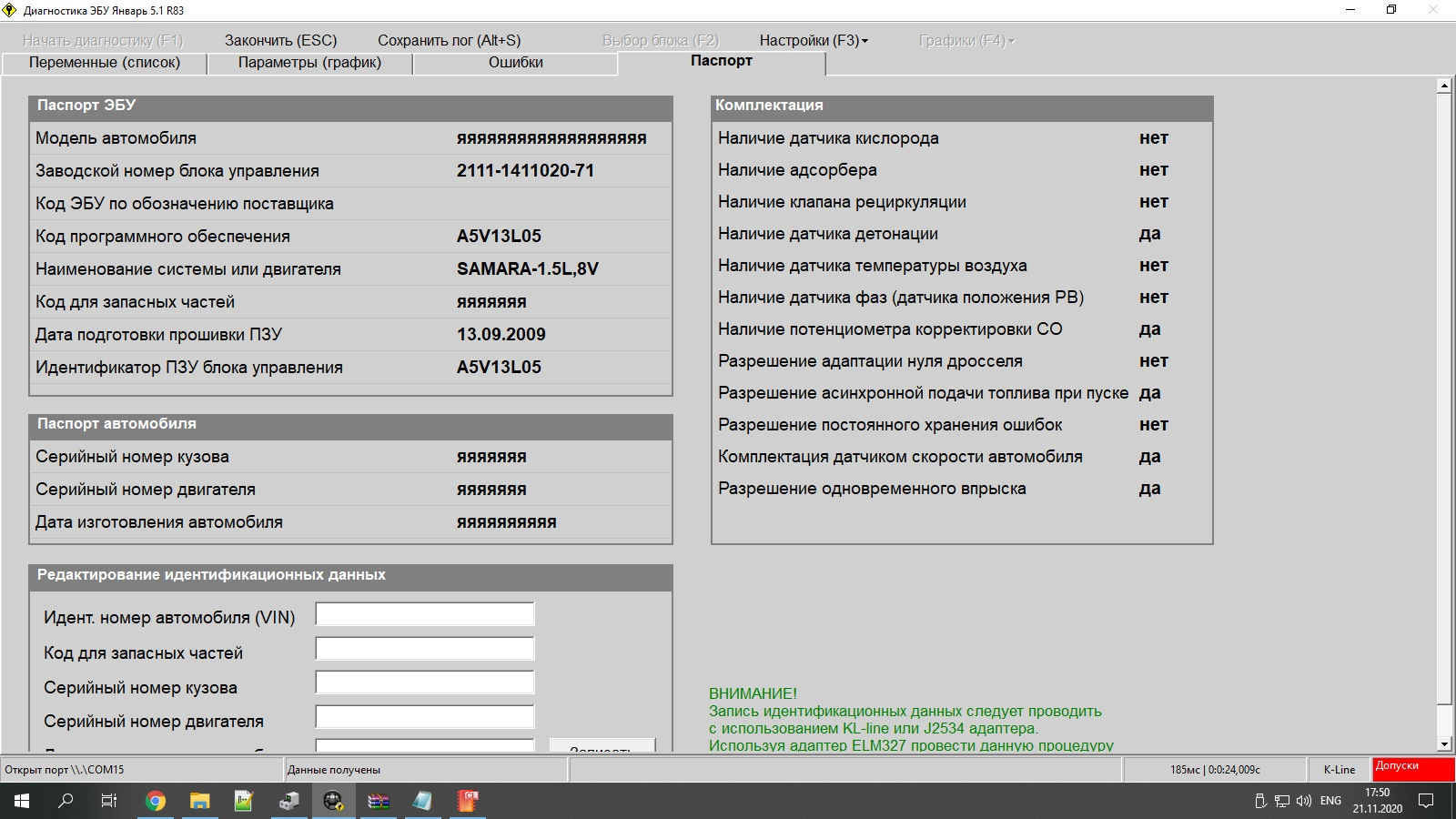
Task: Click A5V13L05 next to Идентификатор ПЗУ
Action: pyautogui.click(x=499, y=367)
